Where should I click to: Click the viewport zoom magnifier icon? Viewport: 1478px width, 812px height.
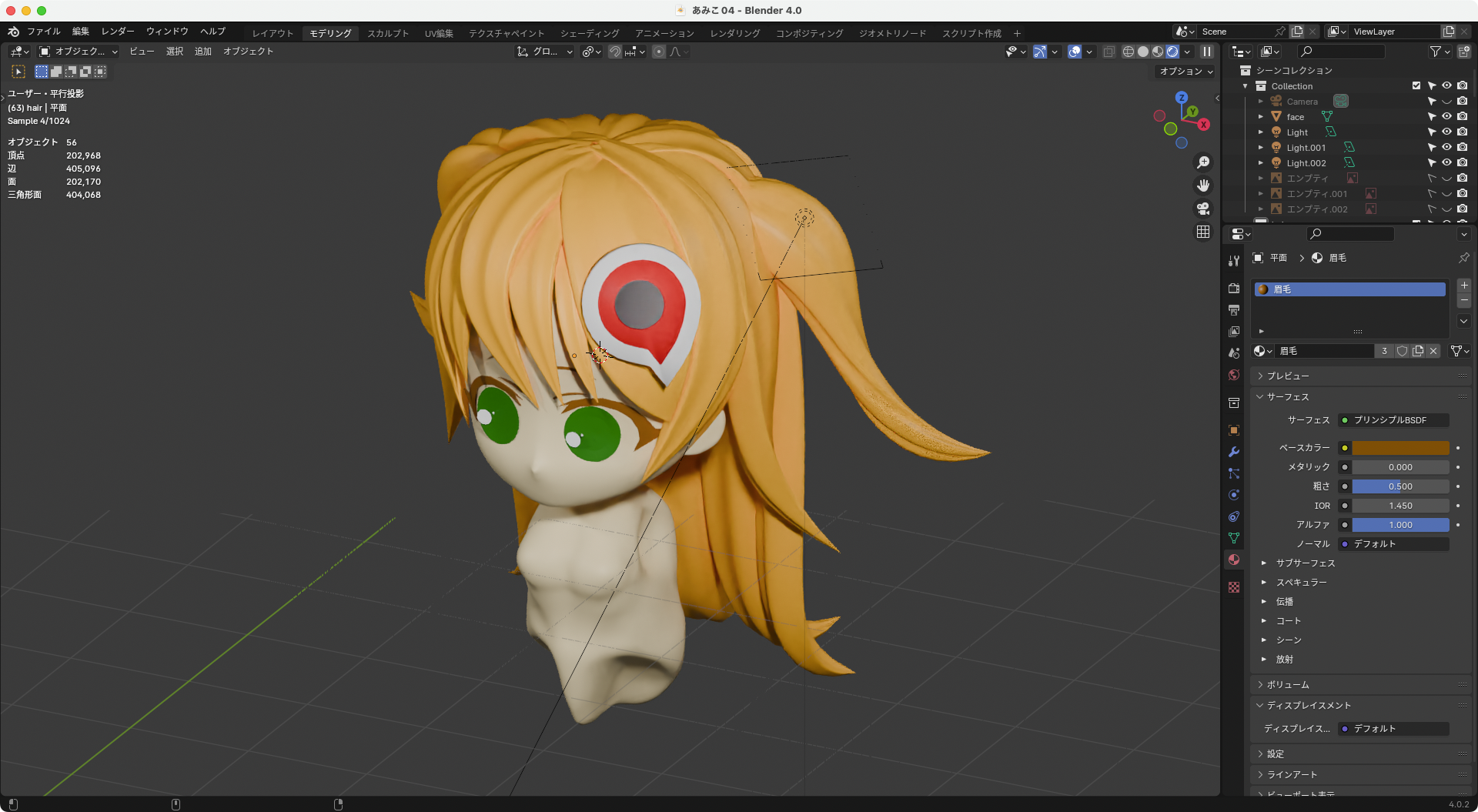point(1203,162)
